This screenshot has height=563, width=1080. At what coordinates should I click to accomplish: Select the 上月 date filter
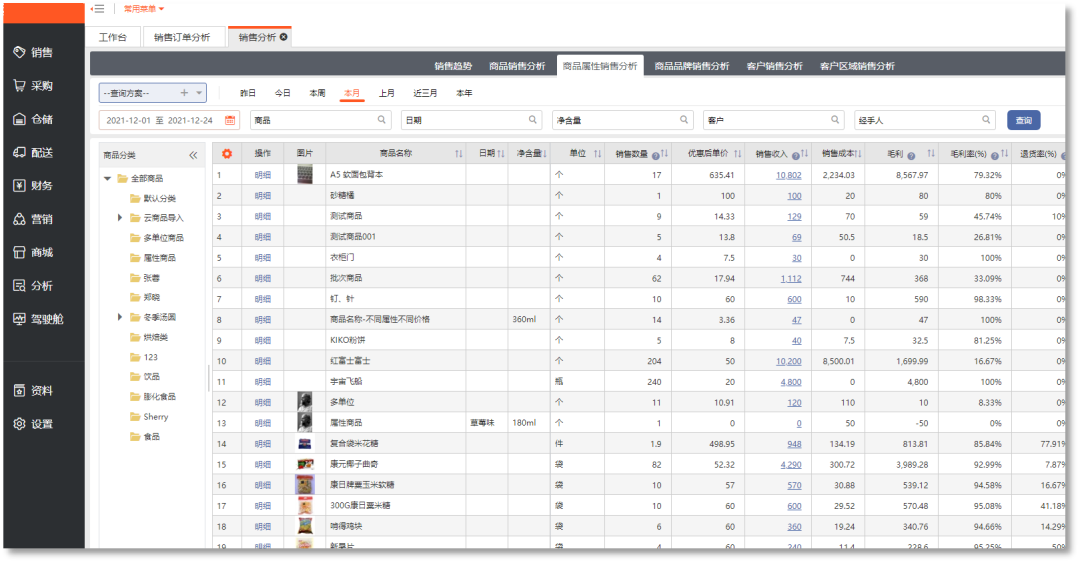pyautogui.click(x=386, y=93)
